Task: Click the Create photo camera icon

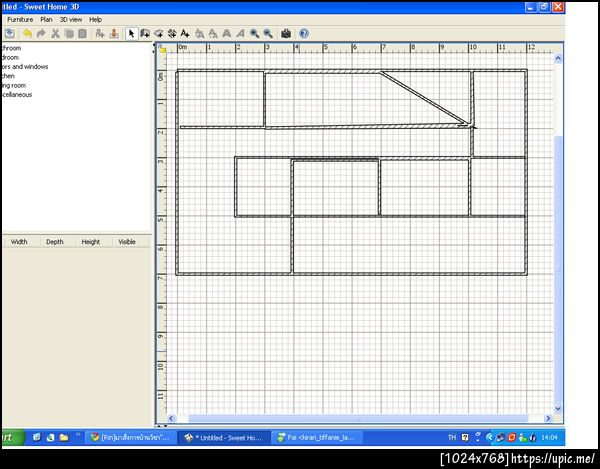Action: pyautogui.click(x=286, y=34)
